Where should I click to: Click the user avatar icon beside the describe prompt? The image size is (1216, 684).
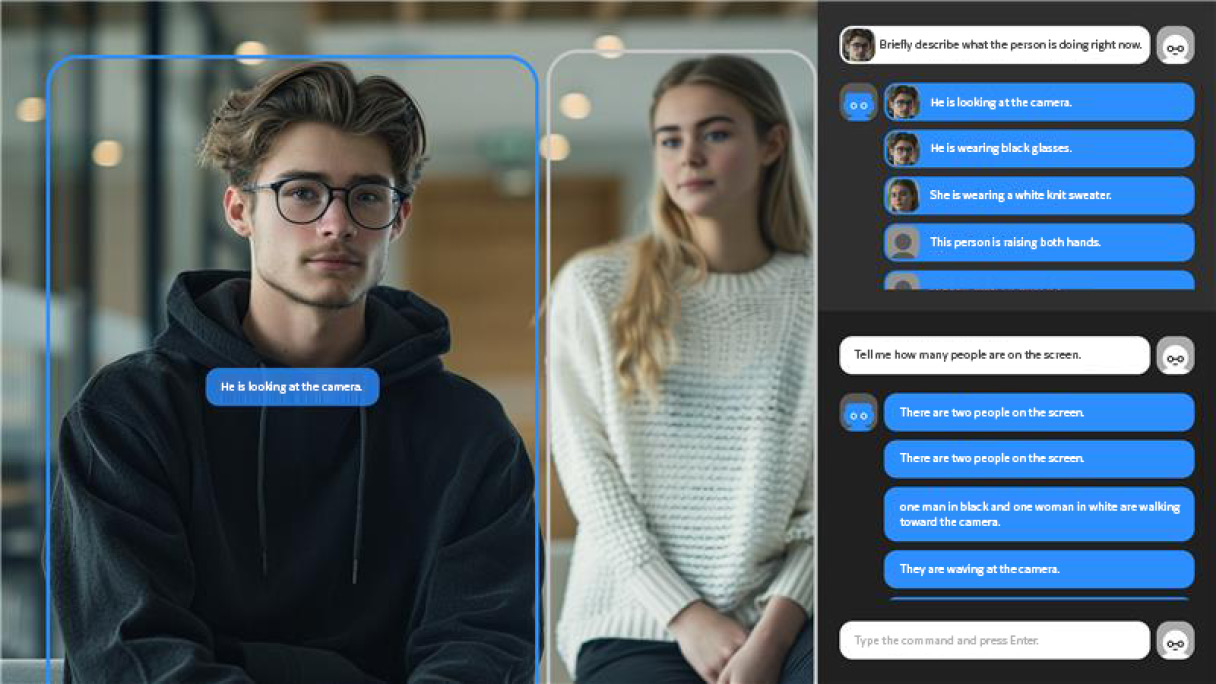[1175, 46]
